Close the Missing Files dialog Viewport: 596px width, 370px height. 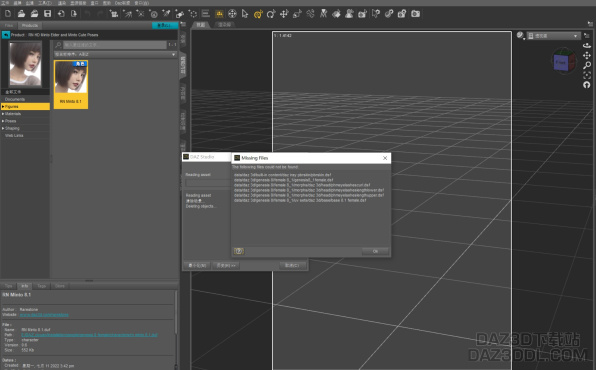click(x=385, y=158)
